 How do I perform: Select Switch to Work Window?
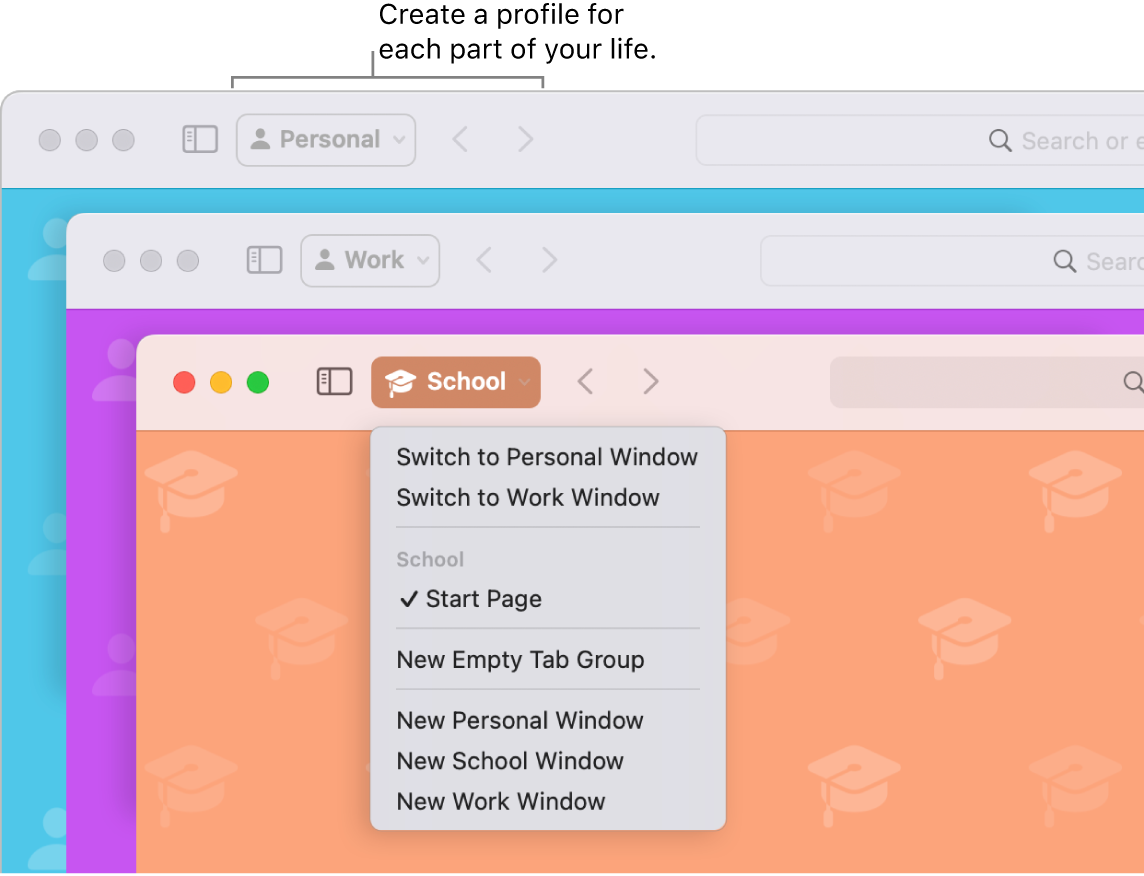coord(527,497)
